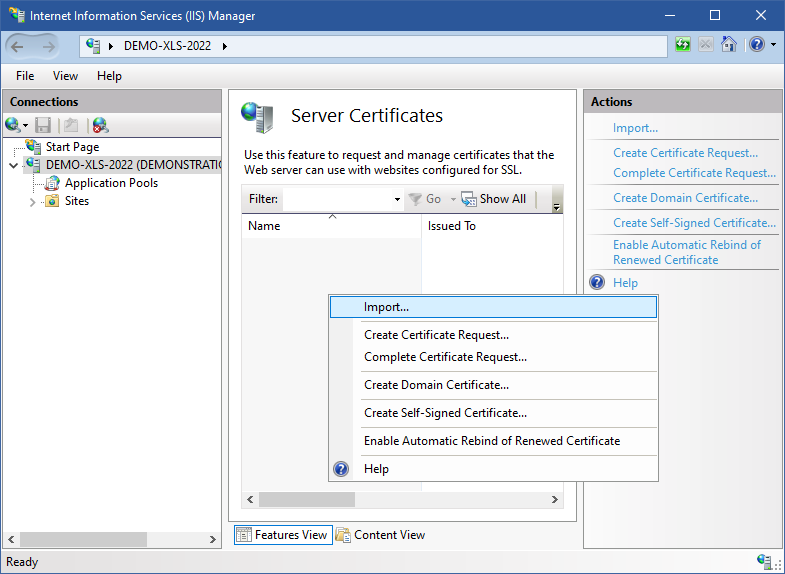Click the Help icon in the context menu

[341, 469]
